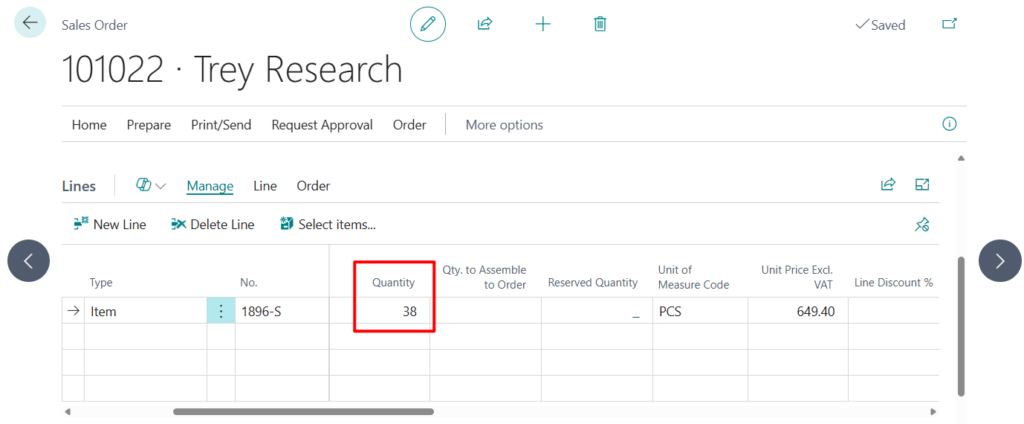Toggle the pencil edit mode icon
This screenshot has width=1024, height=424.
[428, 24]
